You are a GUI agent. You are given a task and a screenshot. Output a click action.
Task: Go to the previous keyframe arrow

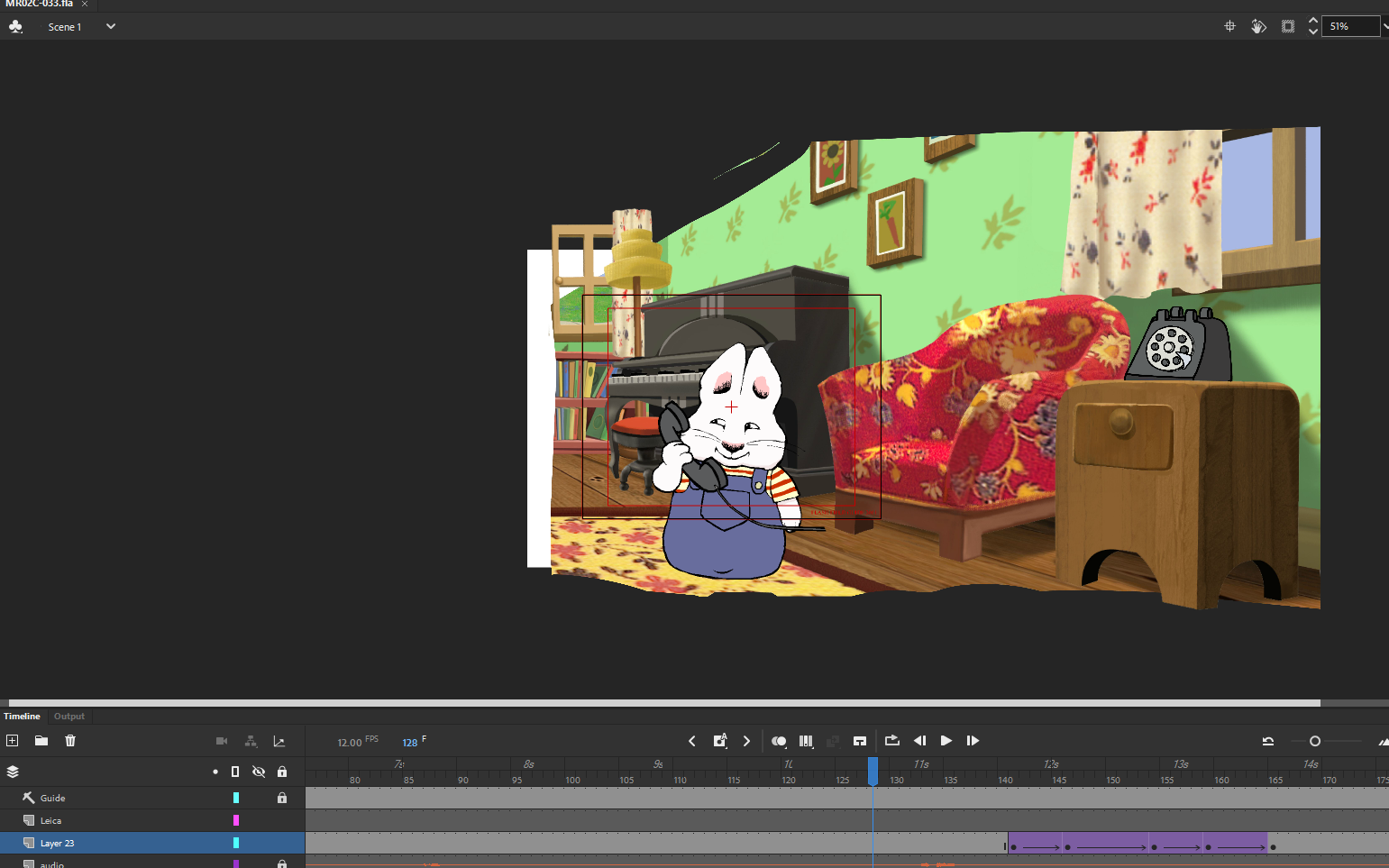pyautogui.click(x=692, y=741)
